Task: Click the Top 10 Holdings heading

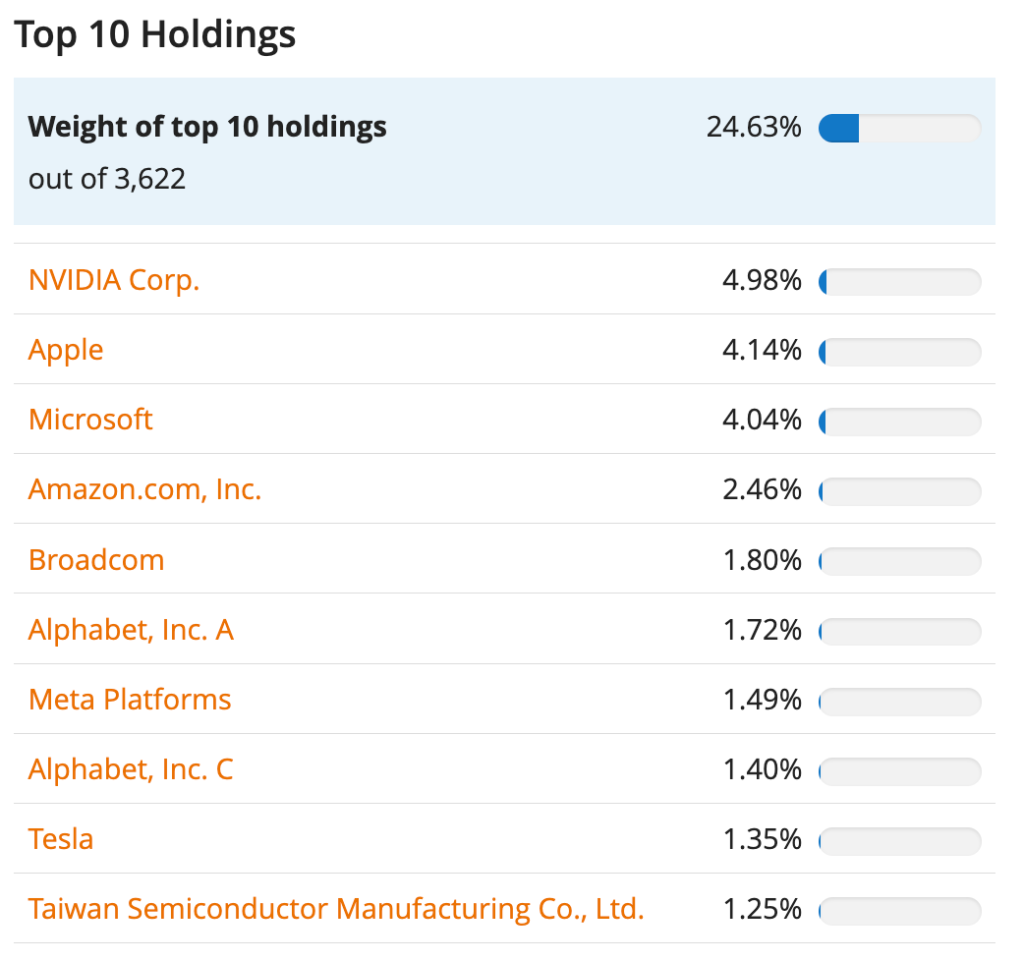Action: (155, 34)
